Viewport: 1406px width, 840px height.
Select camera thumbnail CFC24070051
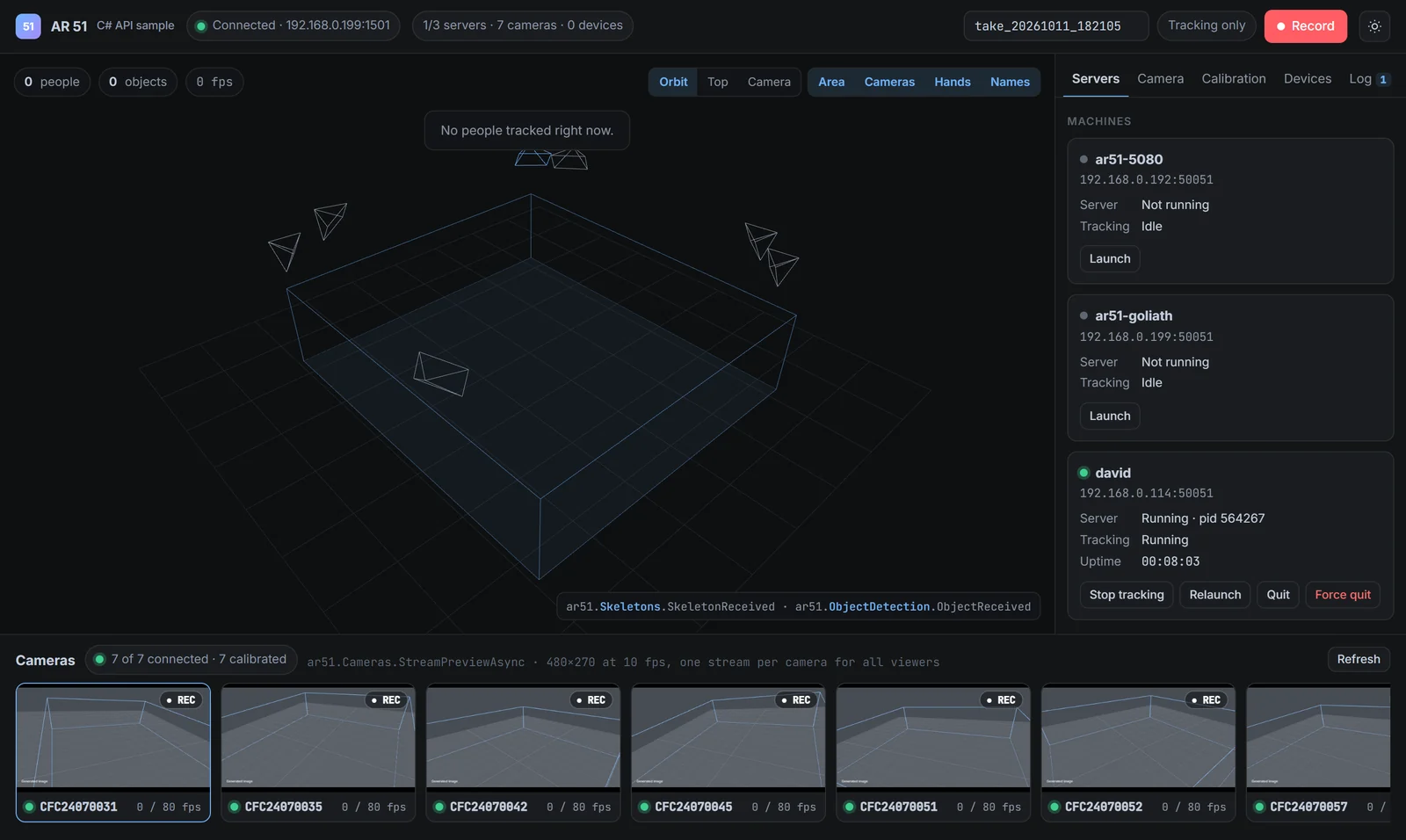(x=933, y=753)
